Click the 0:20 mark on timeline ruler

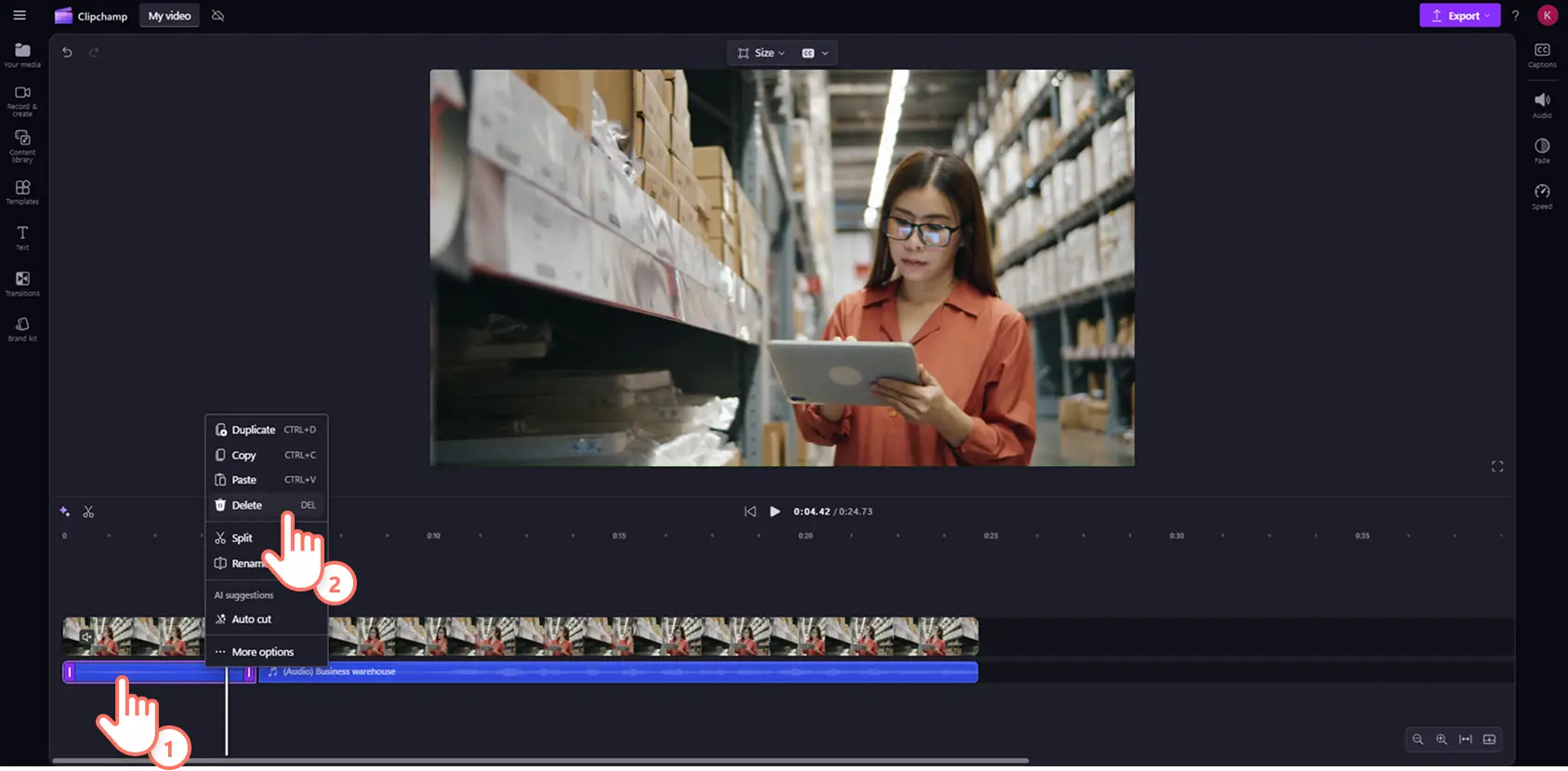[805, 536]
